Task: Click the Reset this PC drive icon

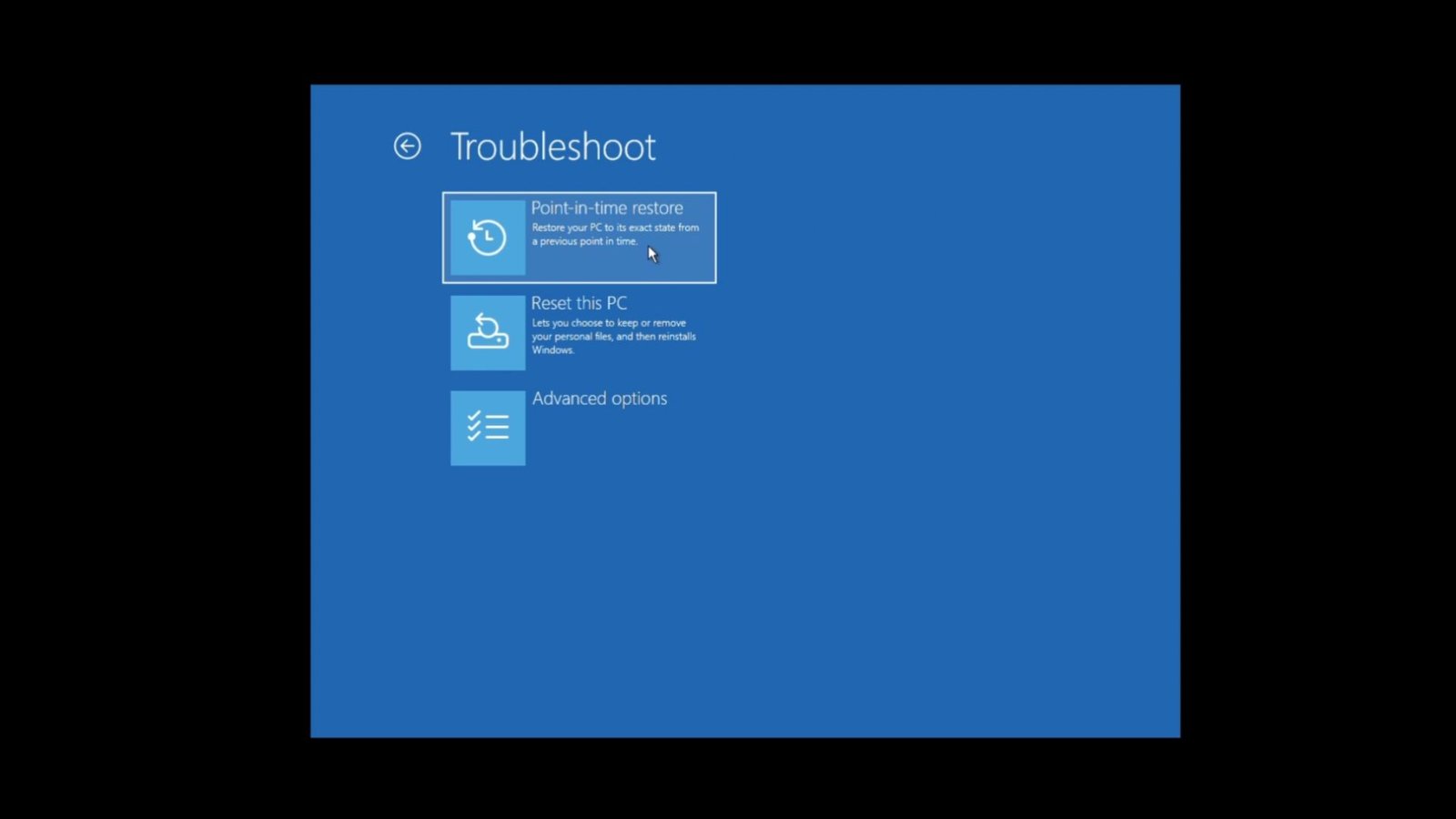Action: 488,333
